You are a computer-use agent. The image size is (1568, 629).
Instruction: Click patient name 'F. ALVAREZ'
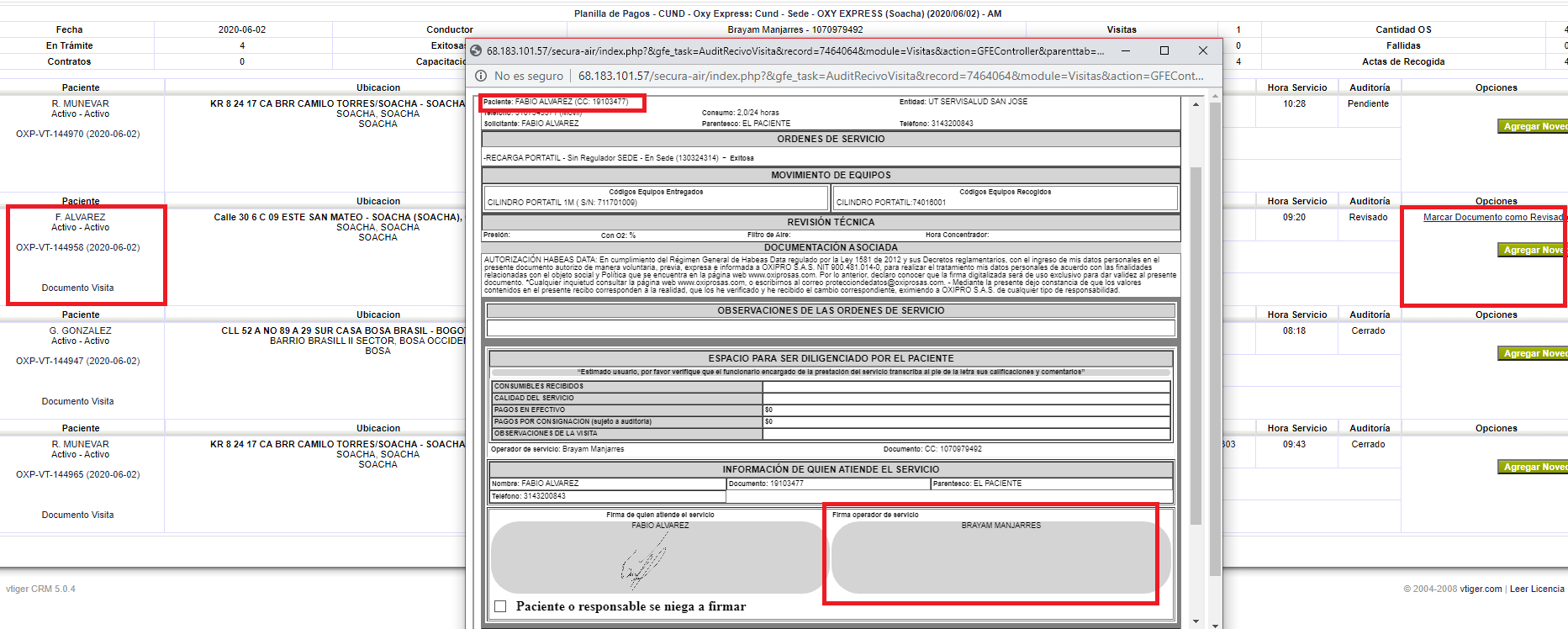[x=81, y=217]
